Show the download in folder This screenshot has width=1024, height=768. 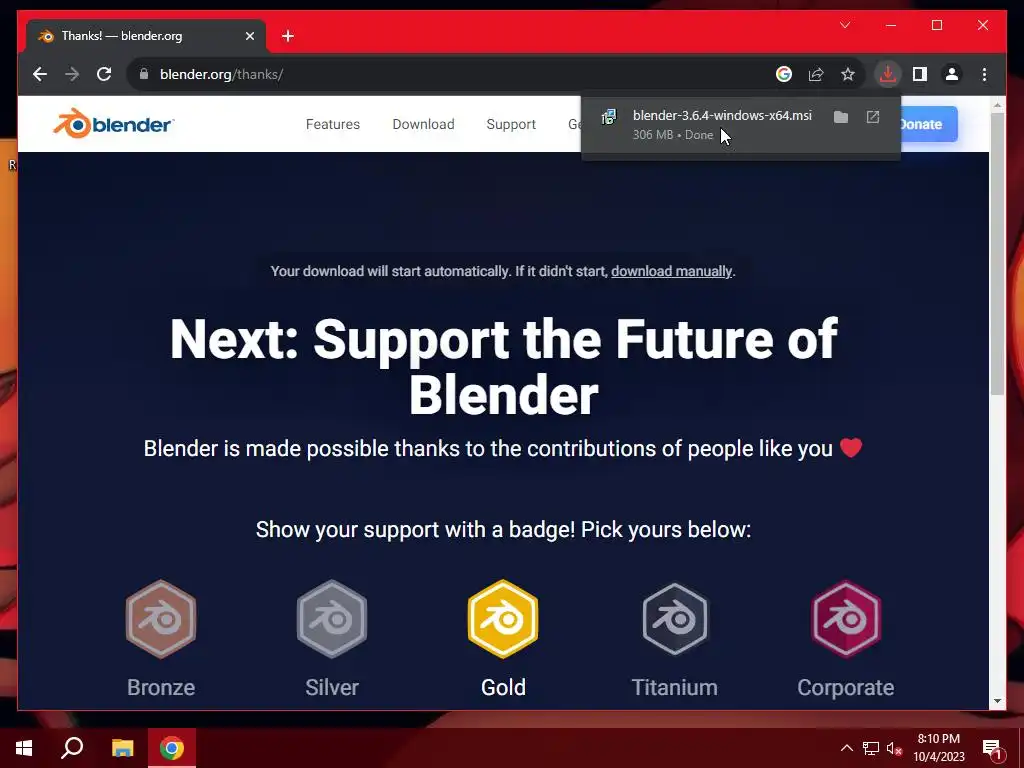(841, 117)
